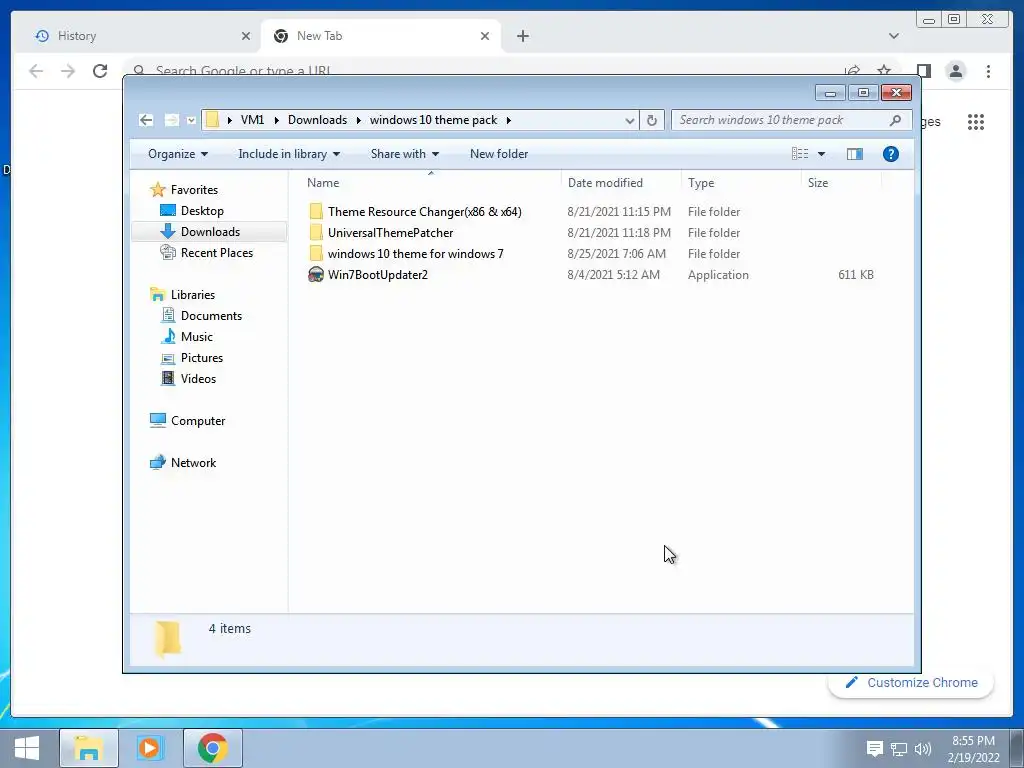Open Favorites in navigation pane
The image size is (1024, 768).
pyautogui.click(x=194, y=189)
